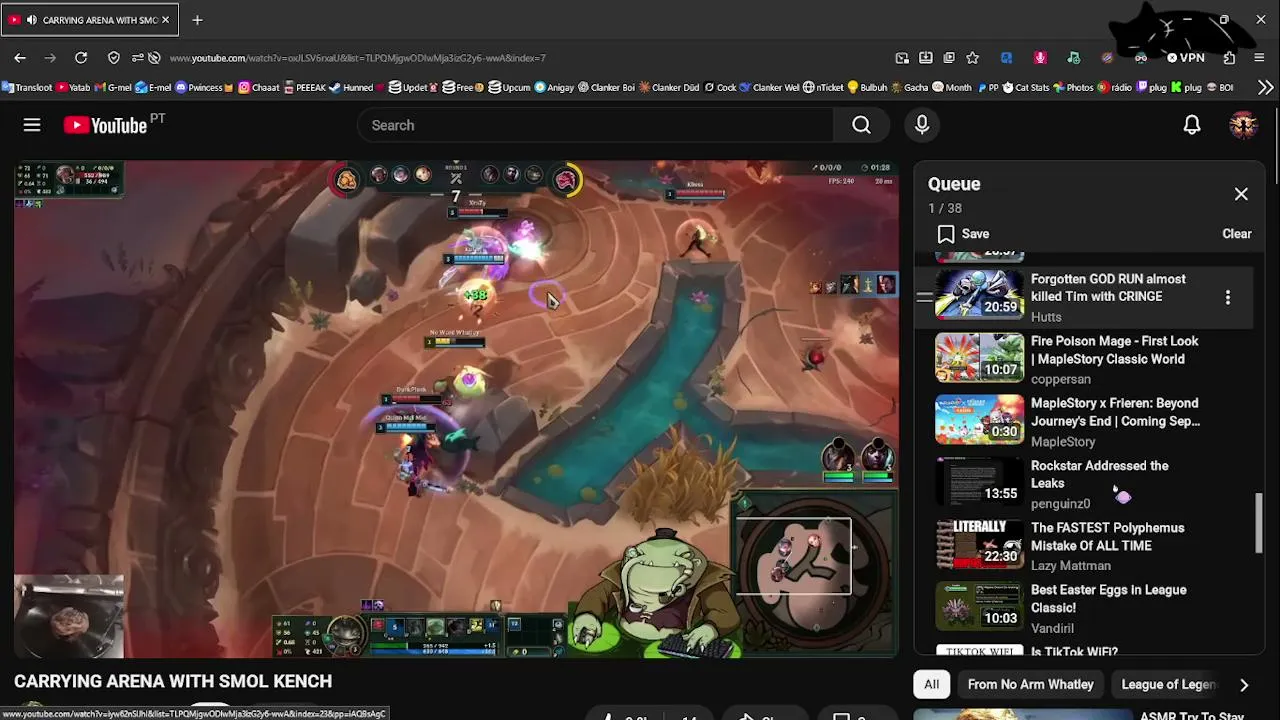
Task: Select the 'From No Arm Whatley' chip
Action: point(1030,684)
